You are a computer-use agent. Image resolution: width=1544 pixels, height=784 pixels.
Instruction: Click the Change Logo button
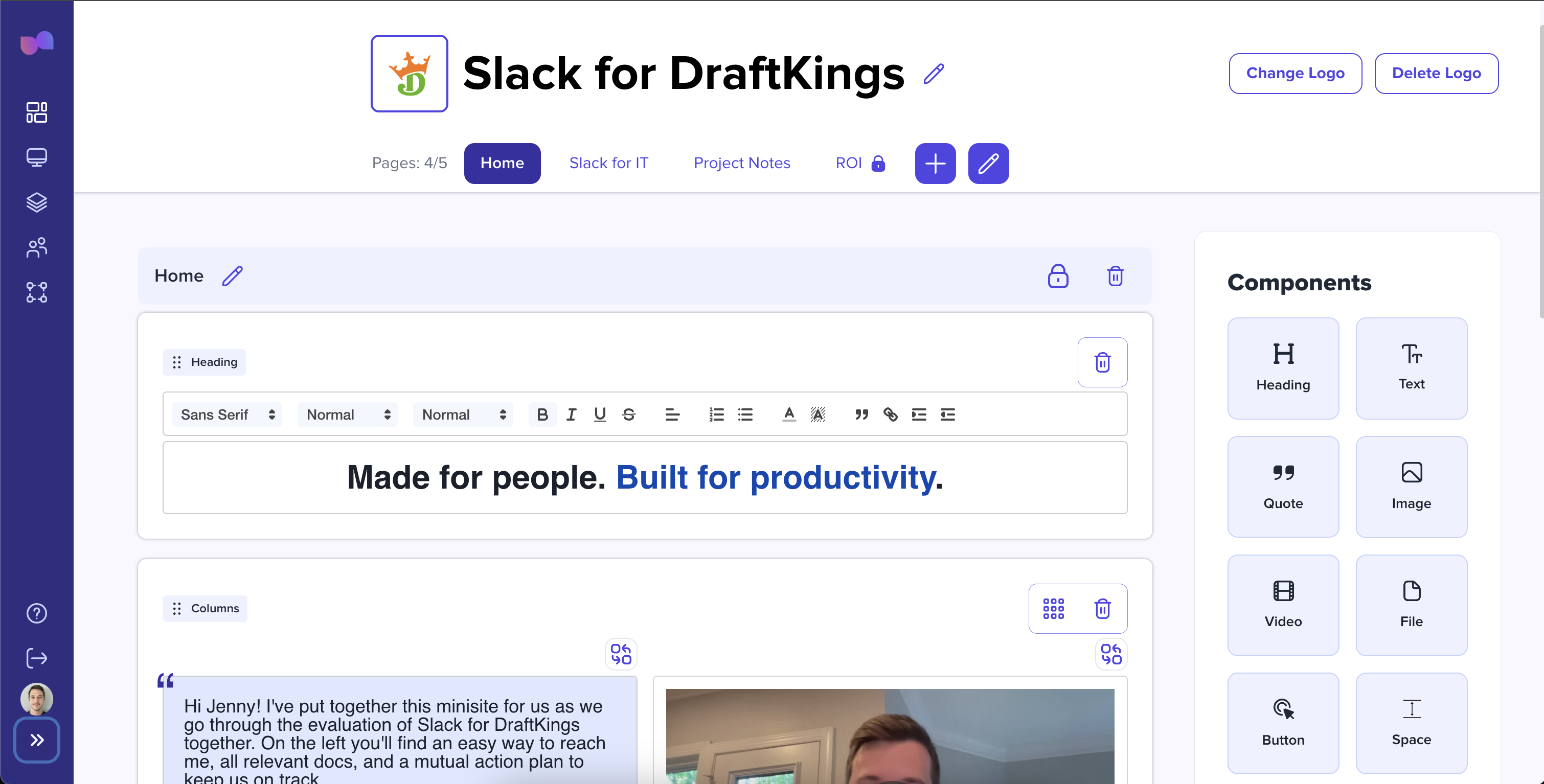coord(1295,73)
